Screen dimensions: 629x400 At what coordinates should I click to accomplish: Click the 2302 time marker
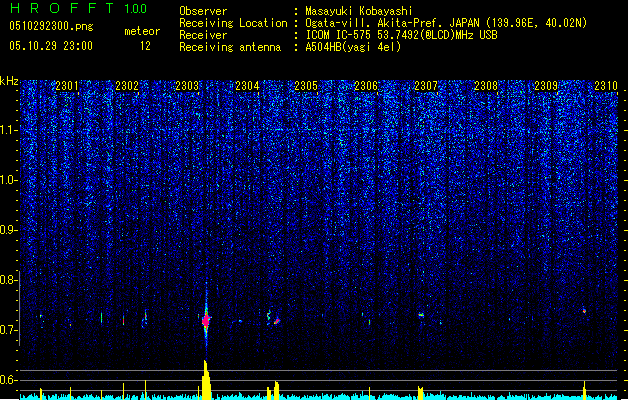(127, 86)
